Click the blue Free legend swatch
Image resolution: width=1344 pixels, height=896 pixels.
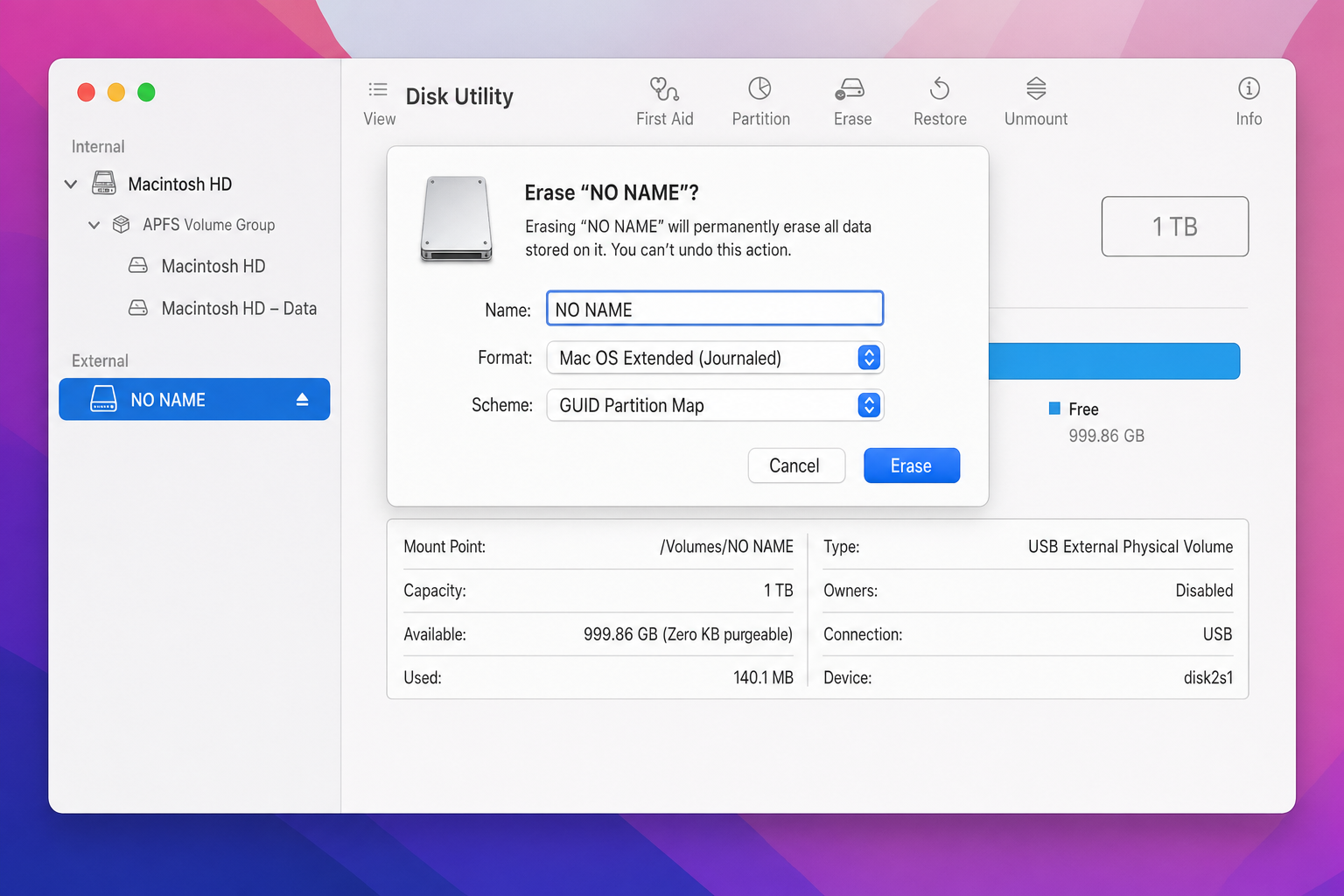(1054, 409)
